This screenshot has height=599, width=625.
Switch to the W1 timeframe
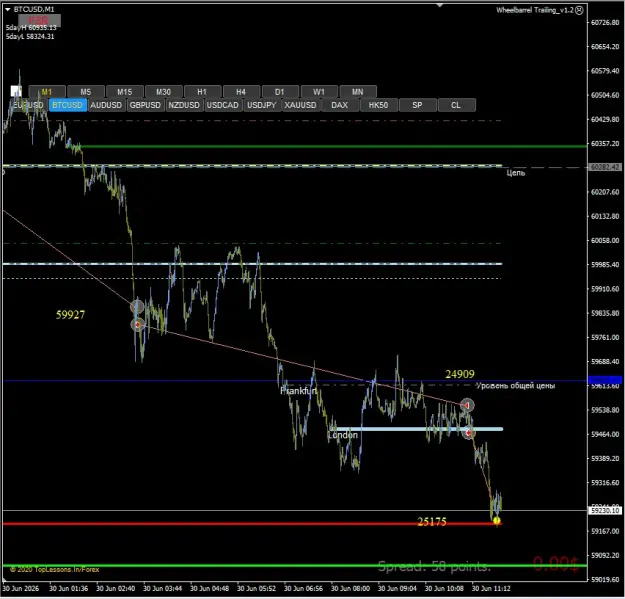click(319, 92)
